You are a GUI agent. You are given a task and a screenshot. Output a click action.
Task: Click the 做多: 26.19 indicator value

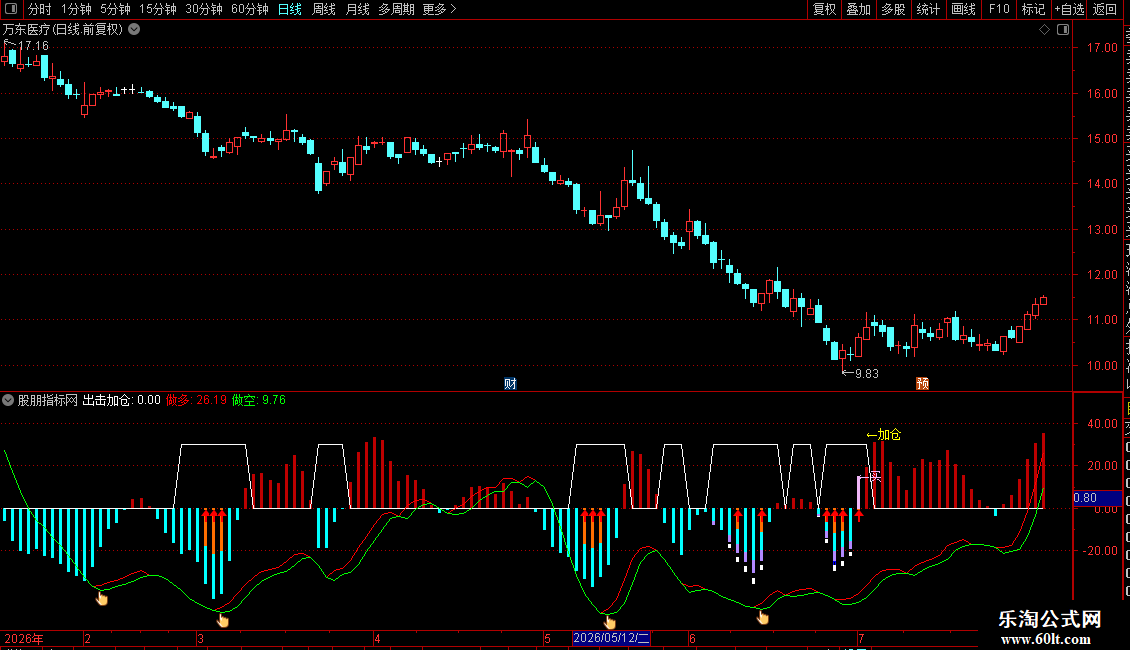pos(196,400)
